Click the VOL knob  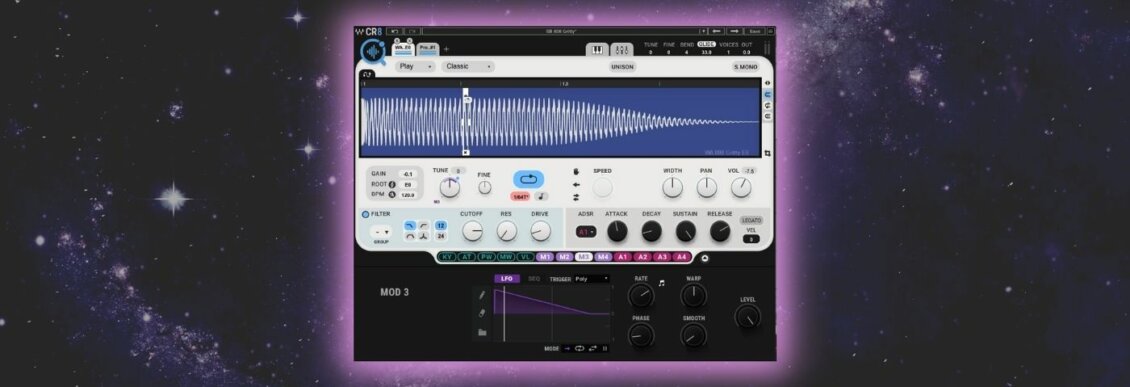741,188
